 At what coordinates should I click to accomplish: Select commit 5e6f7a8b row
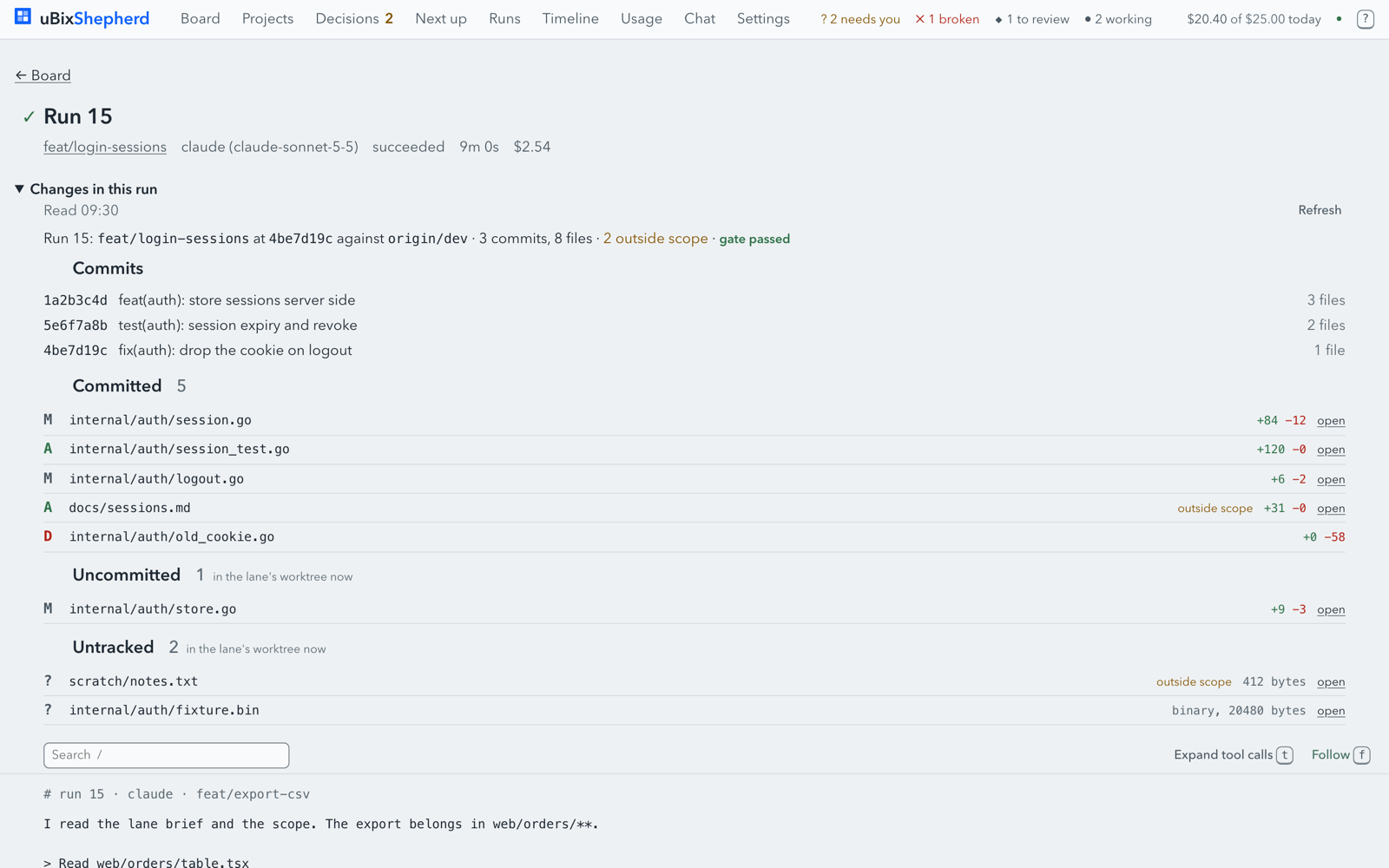click(x=694, y=325)
